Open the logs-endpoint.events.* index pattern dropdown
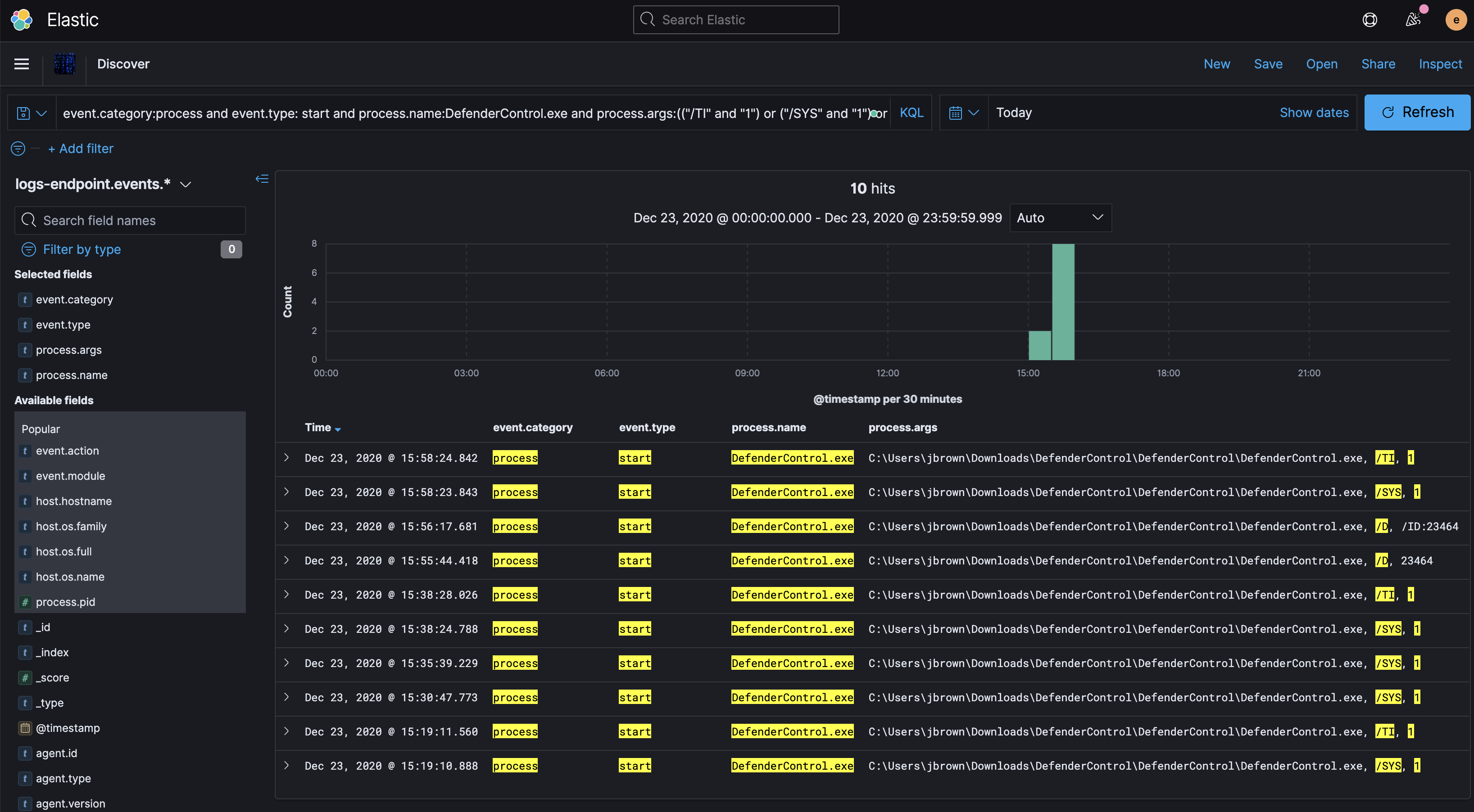This screenshot has height=812, width=1474. [x=185, y=184]
